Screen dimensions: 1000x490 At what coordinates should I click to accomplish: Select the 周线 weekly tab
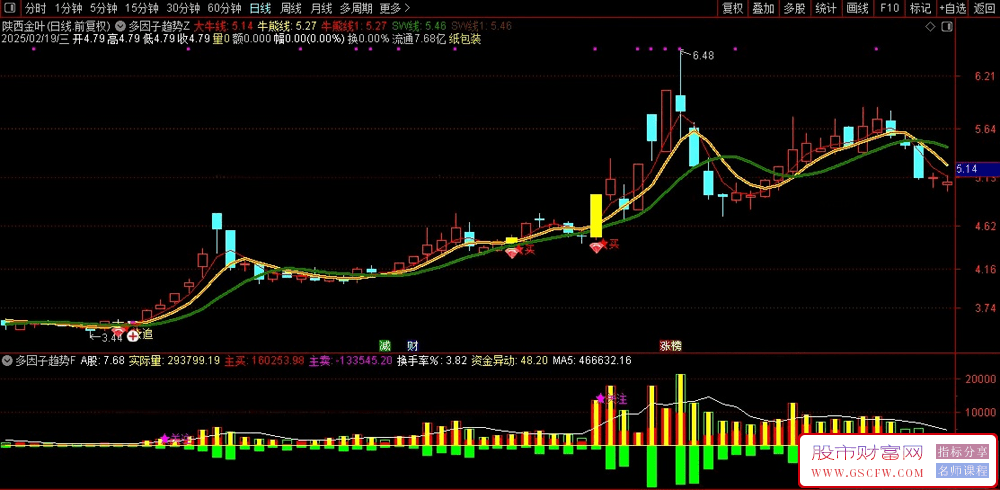291,8
